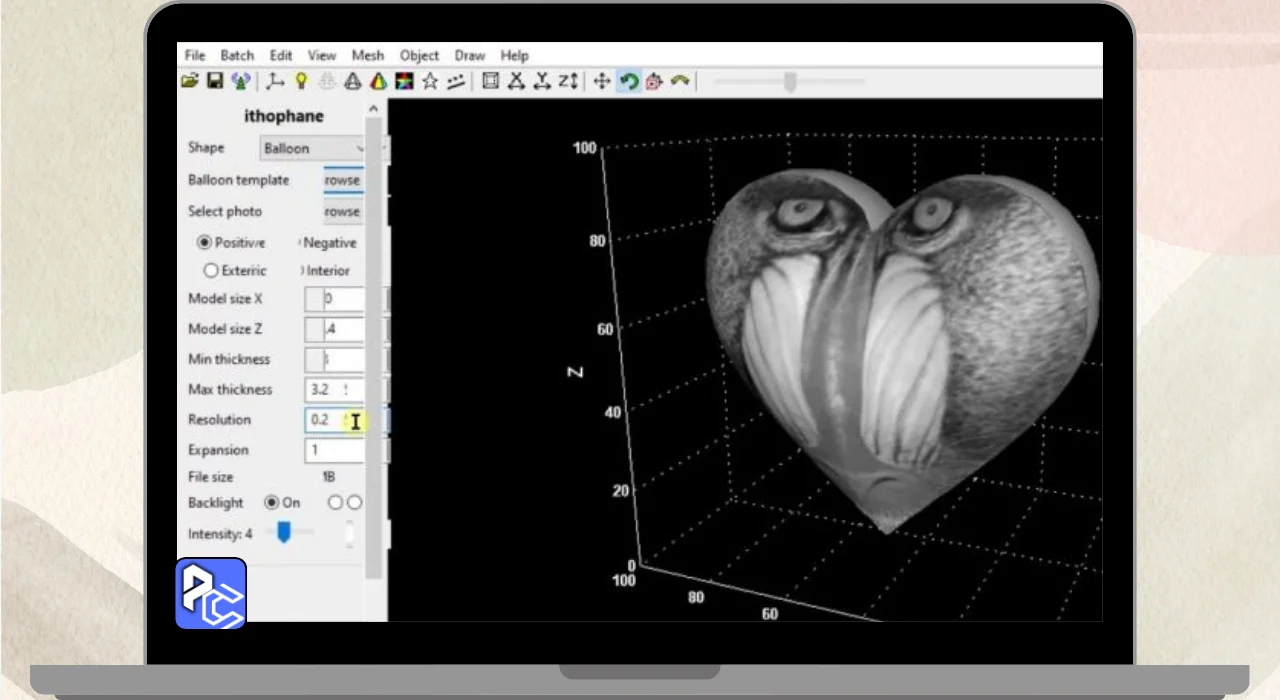Turn Backlight On radio button
This screenshot has width=1280, height=700.
(271, 502)
